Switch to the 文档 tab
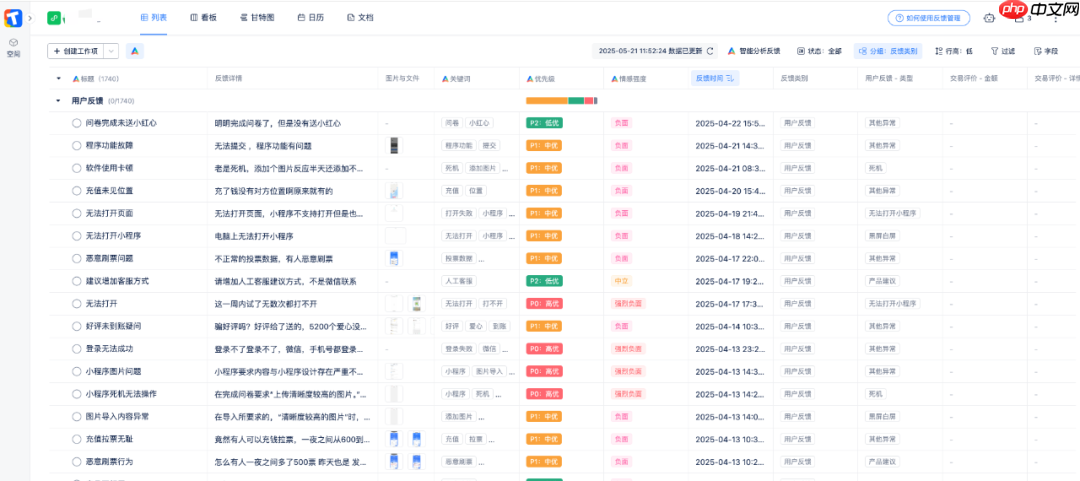The height and width of the screenshot is (481, 1080). coord(361,19)
